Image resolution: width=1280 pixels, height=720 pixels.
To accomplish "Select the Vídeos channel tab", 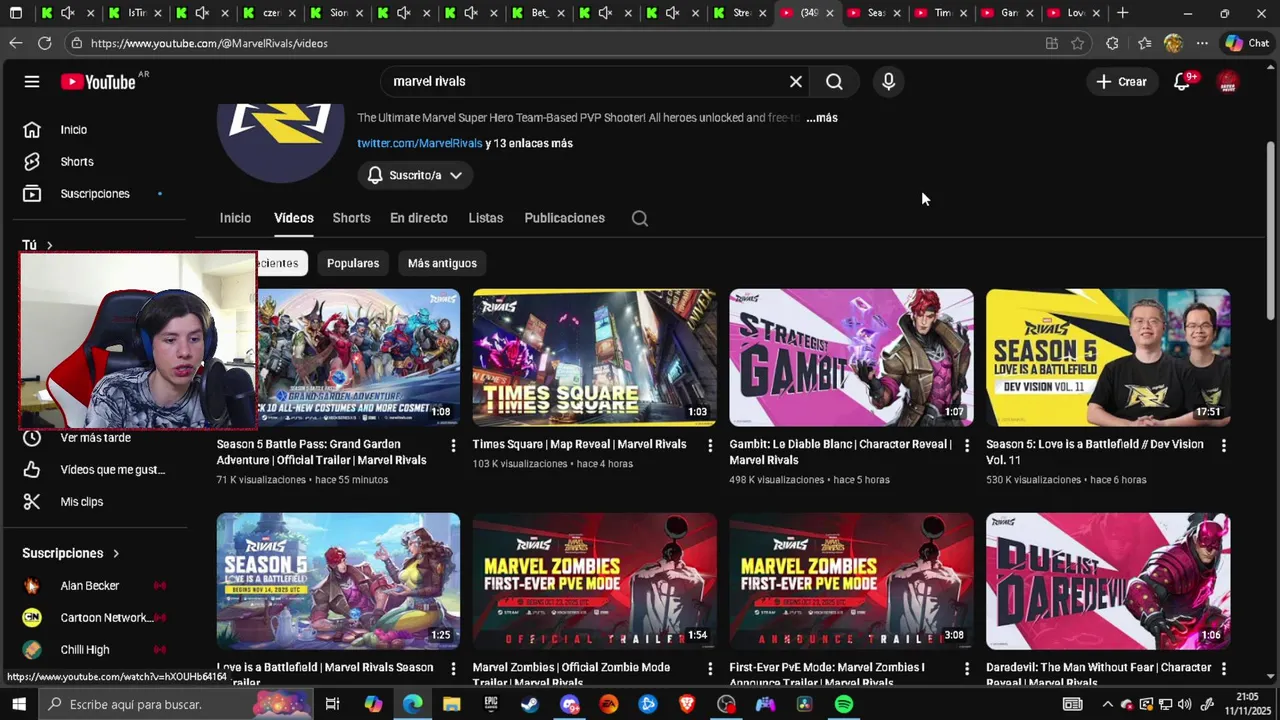I will [294, 218].
